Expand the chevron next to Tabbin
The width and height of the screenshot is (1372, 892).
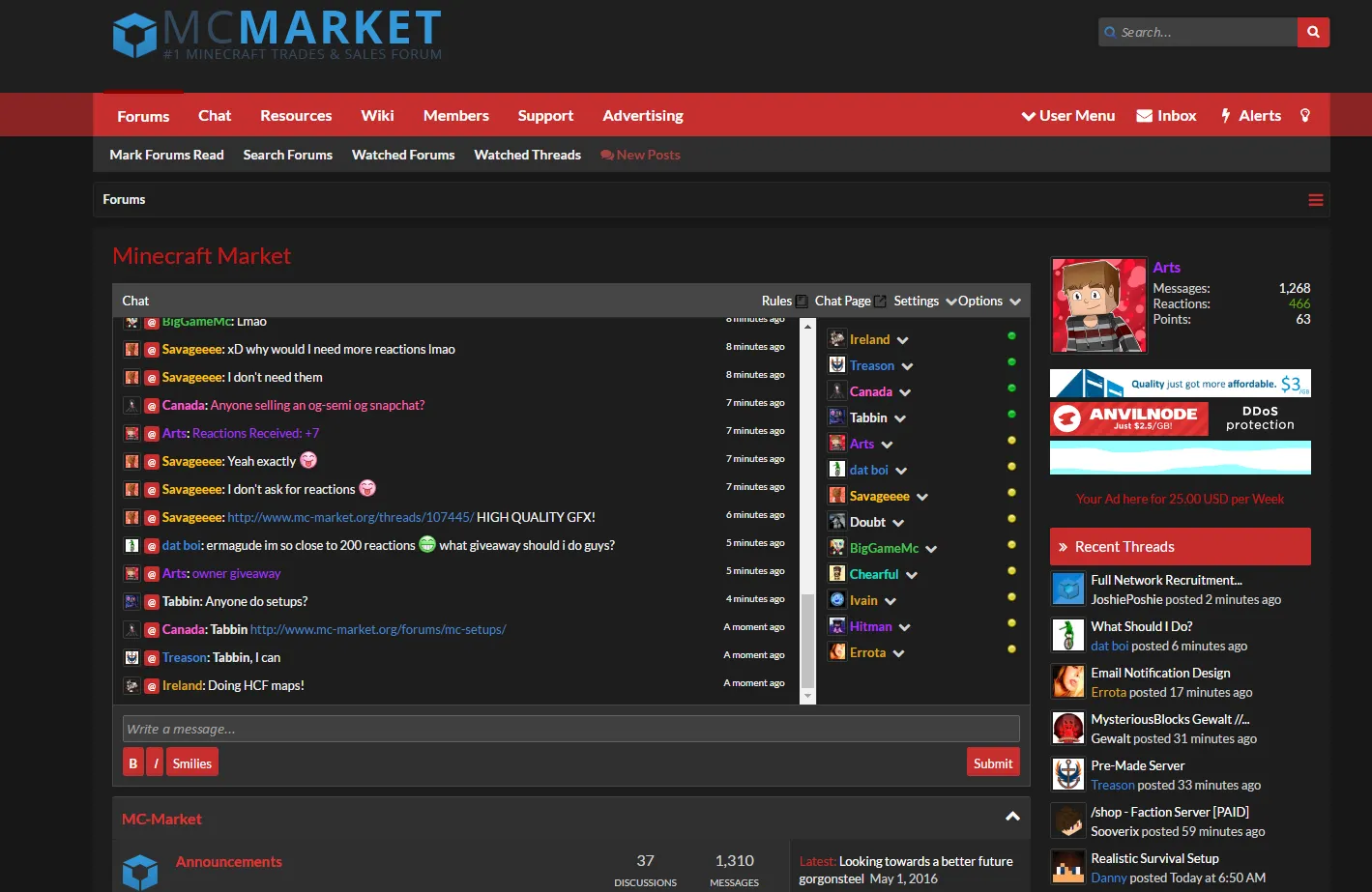(900, 418)
